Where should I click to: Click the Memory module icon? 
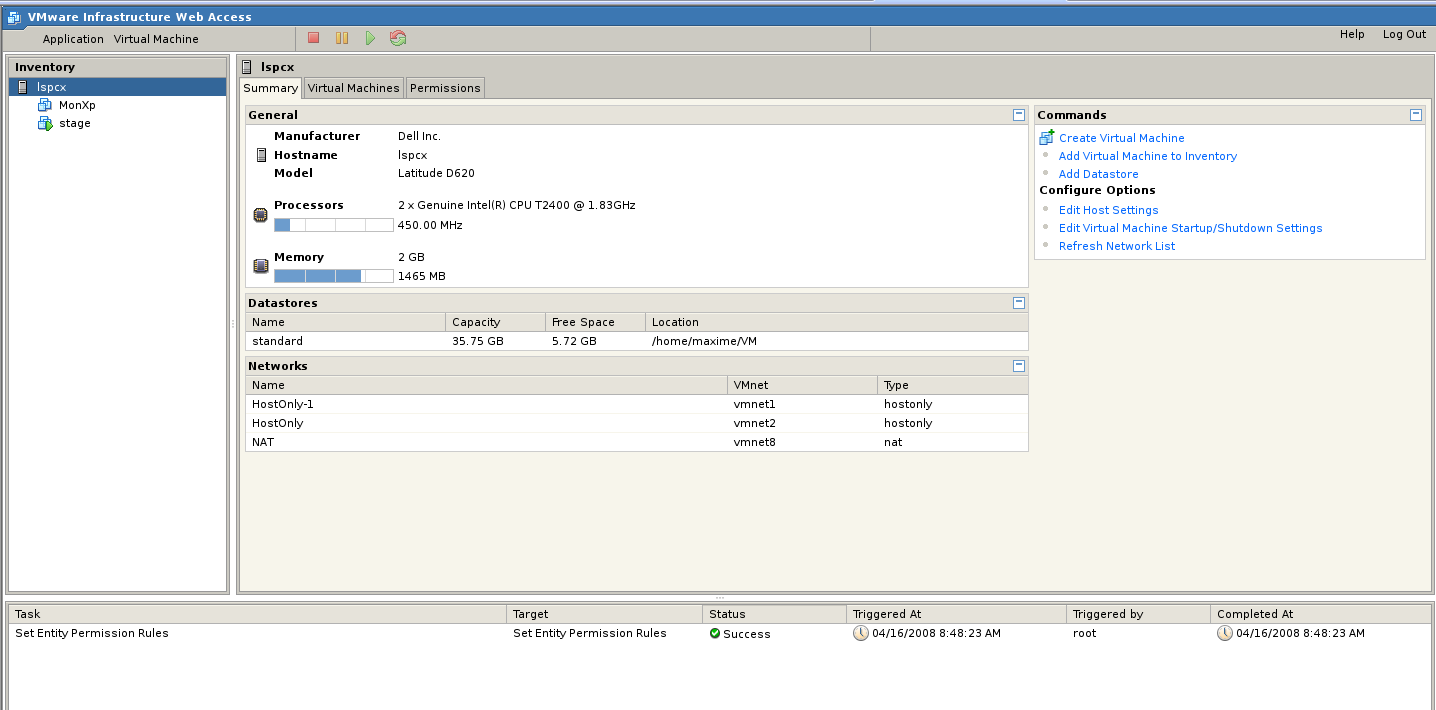[261, 266]
